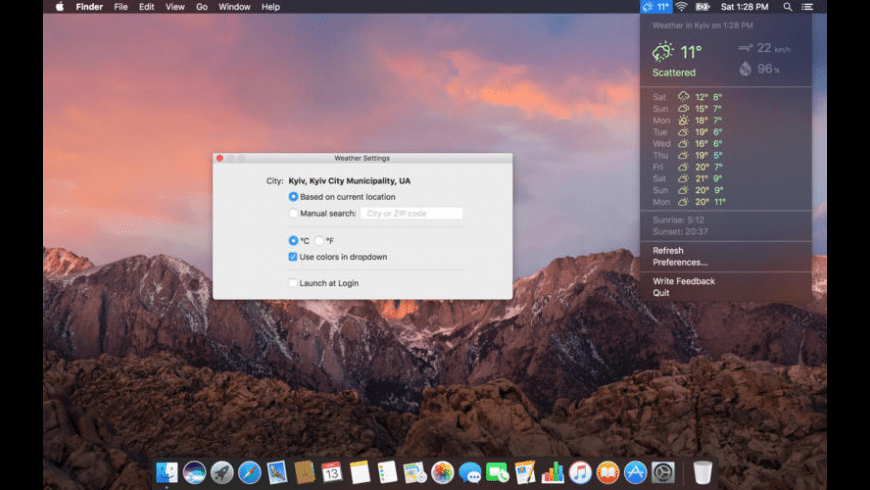Switch temperature unit to °F
Viewport: 870px width, 490px height.
pyautogui.click(x=319, y=240)
